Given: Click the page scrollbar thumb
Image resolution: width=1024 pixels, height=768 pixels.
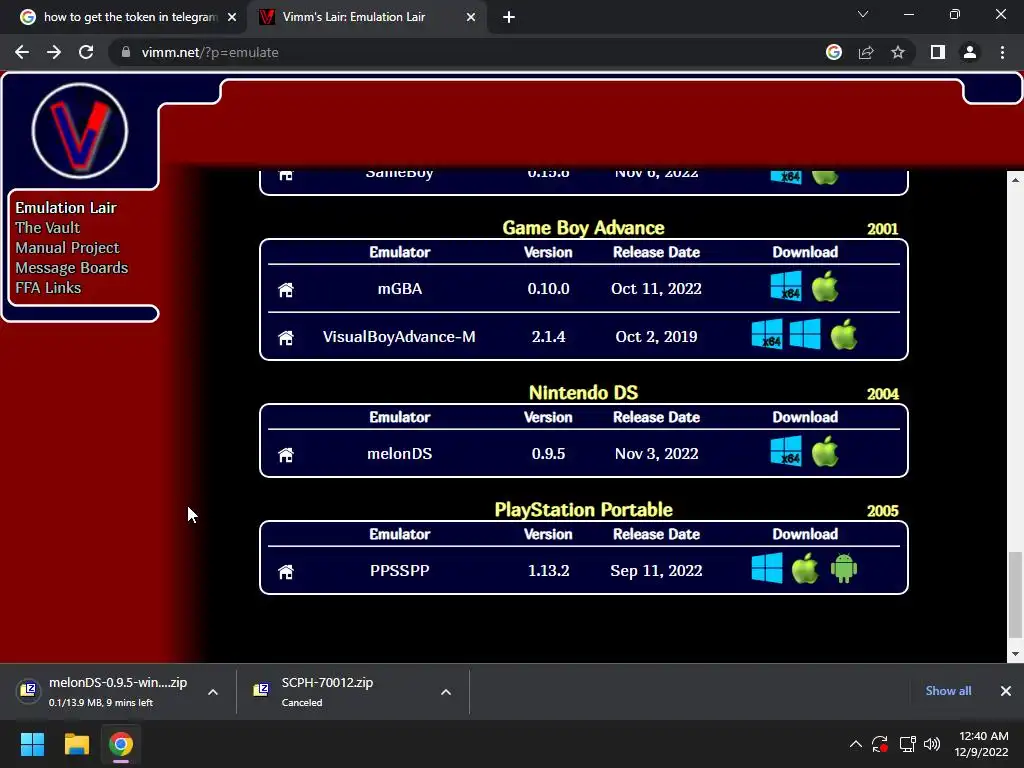Looking at the screenshot, I should click(1015, 594).
